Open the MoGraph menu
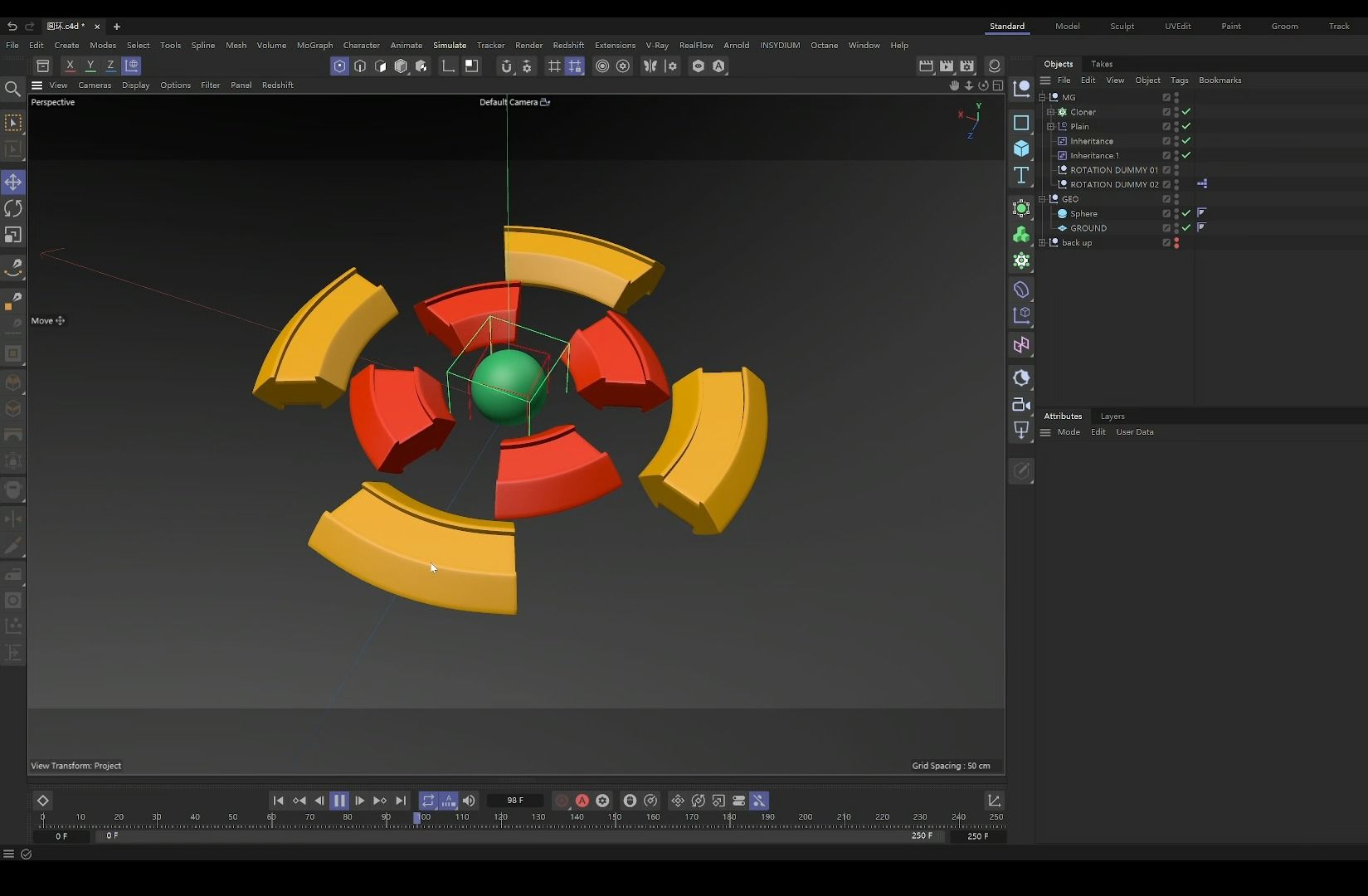 pos(314,45)
